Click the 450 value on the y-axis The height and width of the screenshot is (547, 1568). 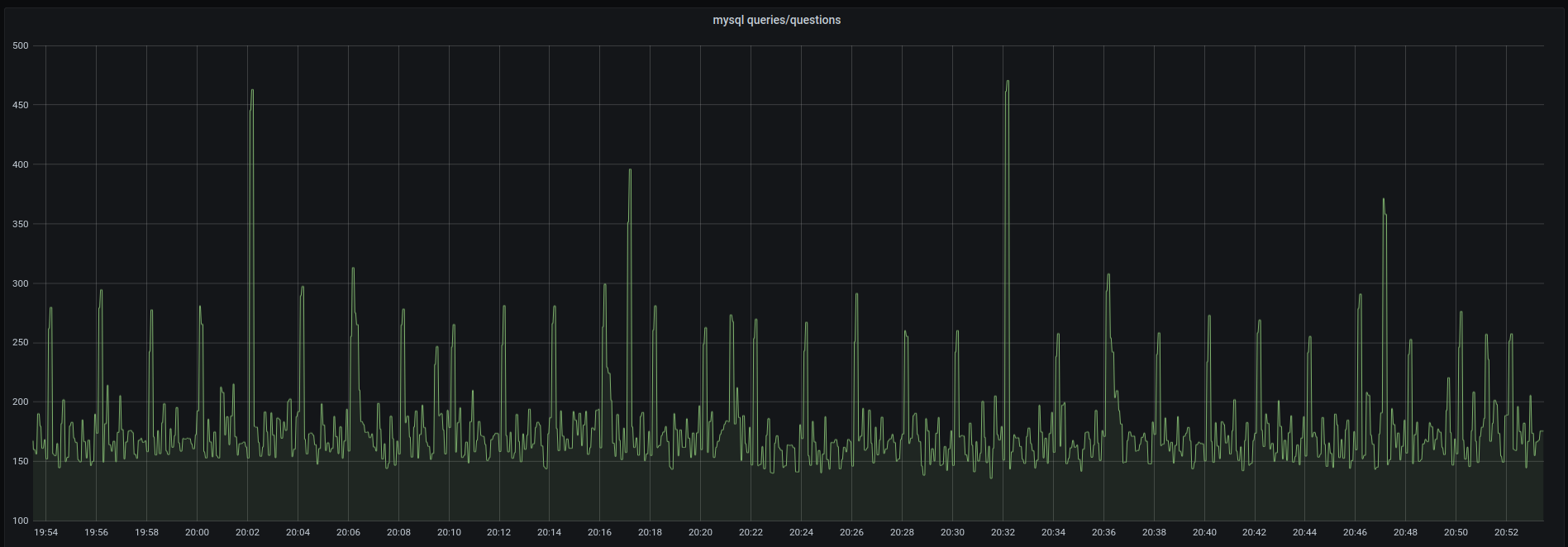21,106
